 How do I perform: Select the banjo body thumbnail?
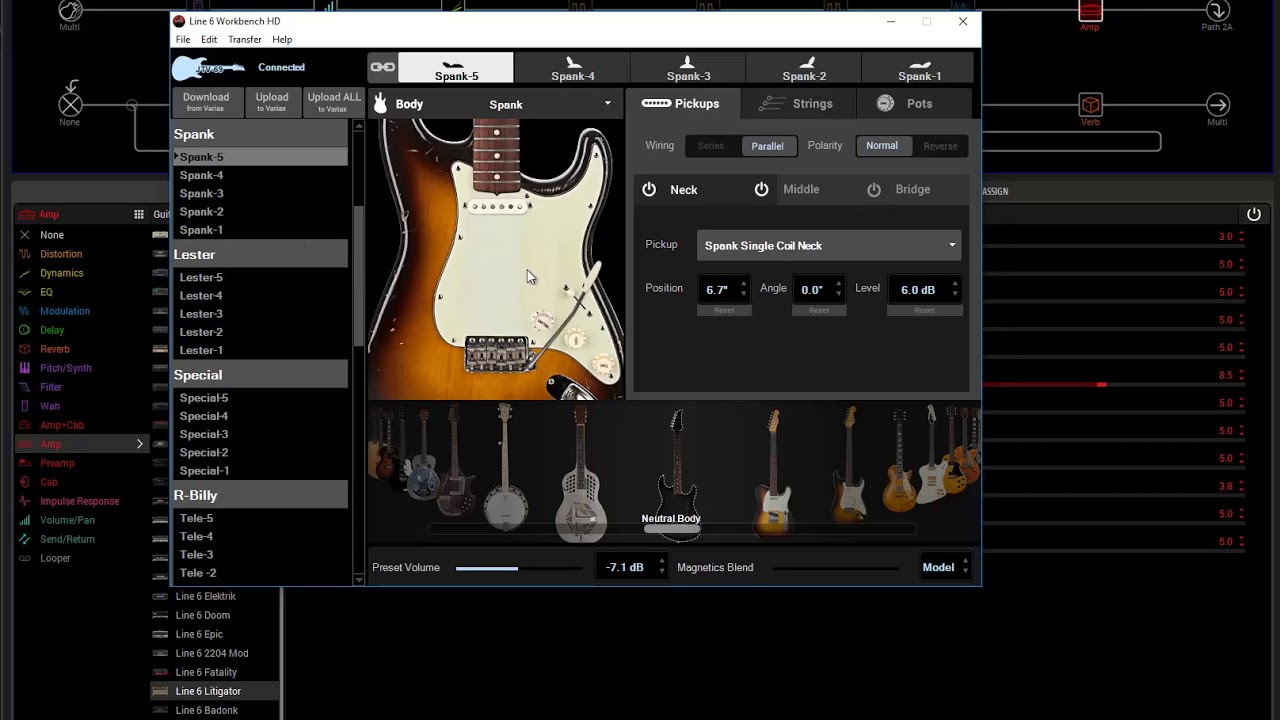[x=505, y=466]
